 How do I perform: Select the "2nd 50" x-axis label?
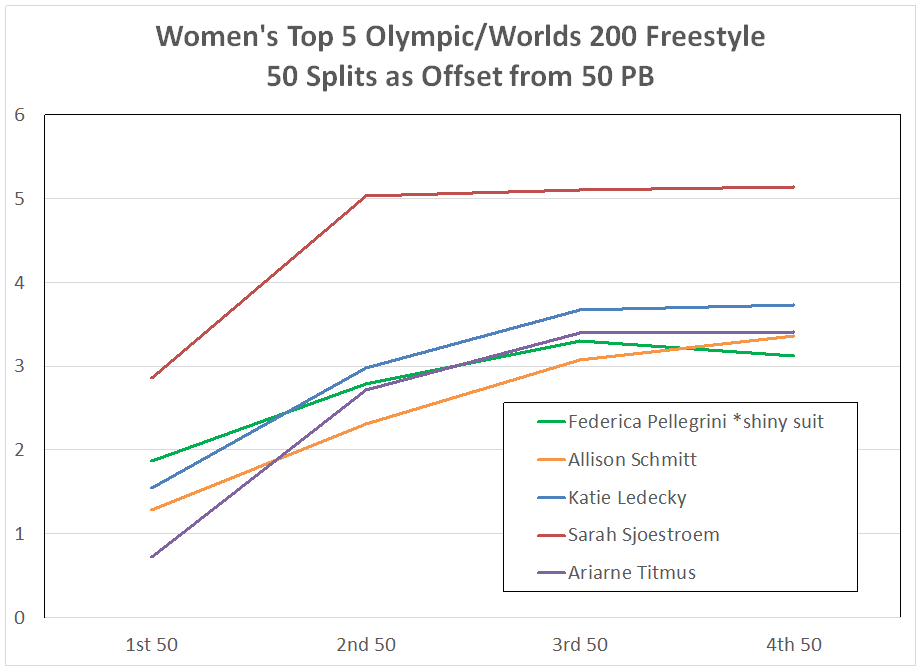coord(365,645)
